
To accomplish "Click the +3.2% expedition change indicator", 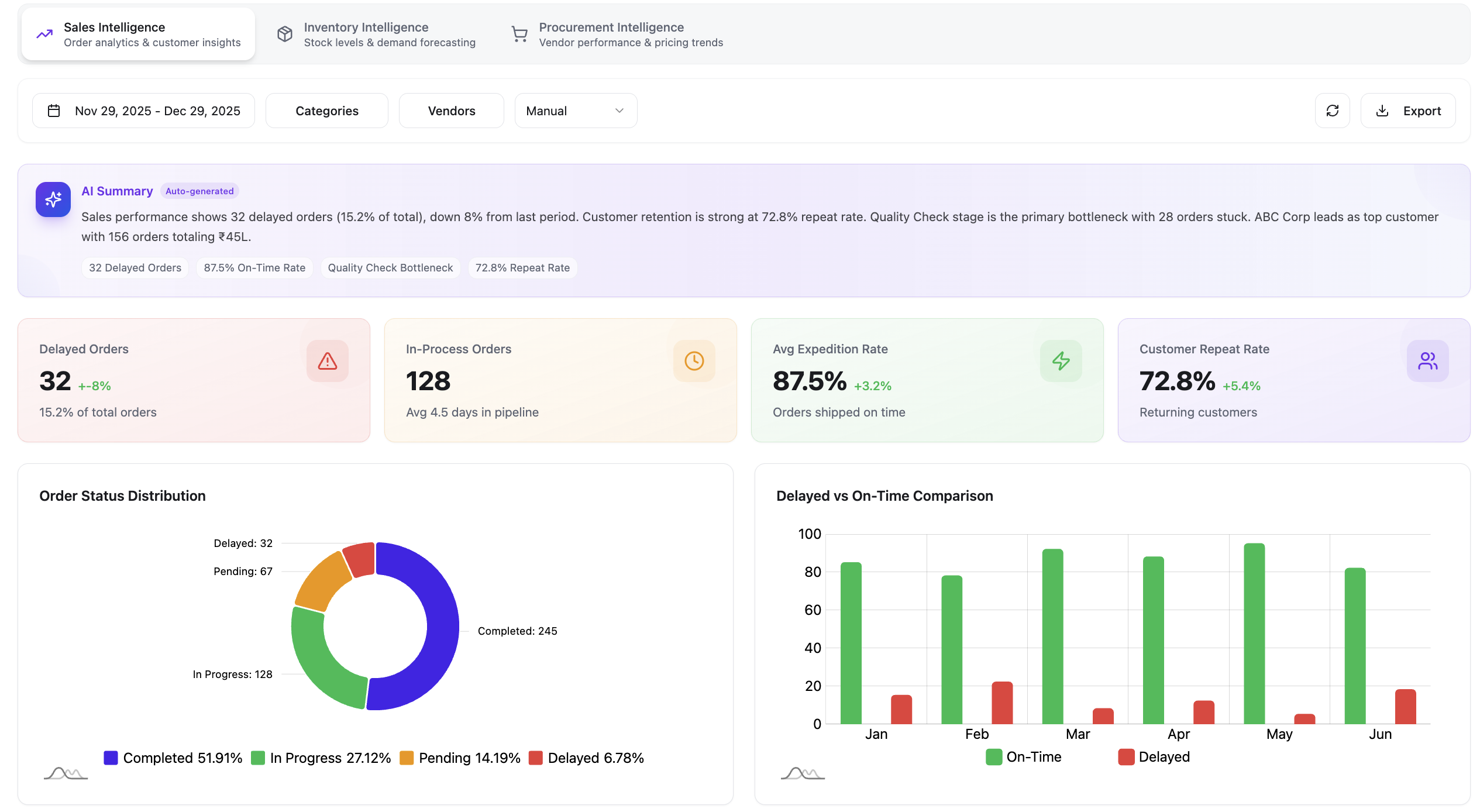I will click(x=873, y=386).
